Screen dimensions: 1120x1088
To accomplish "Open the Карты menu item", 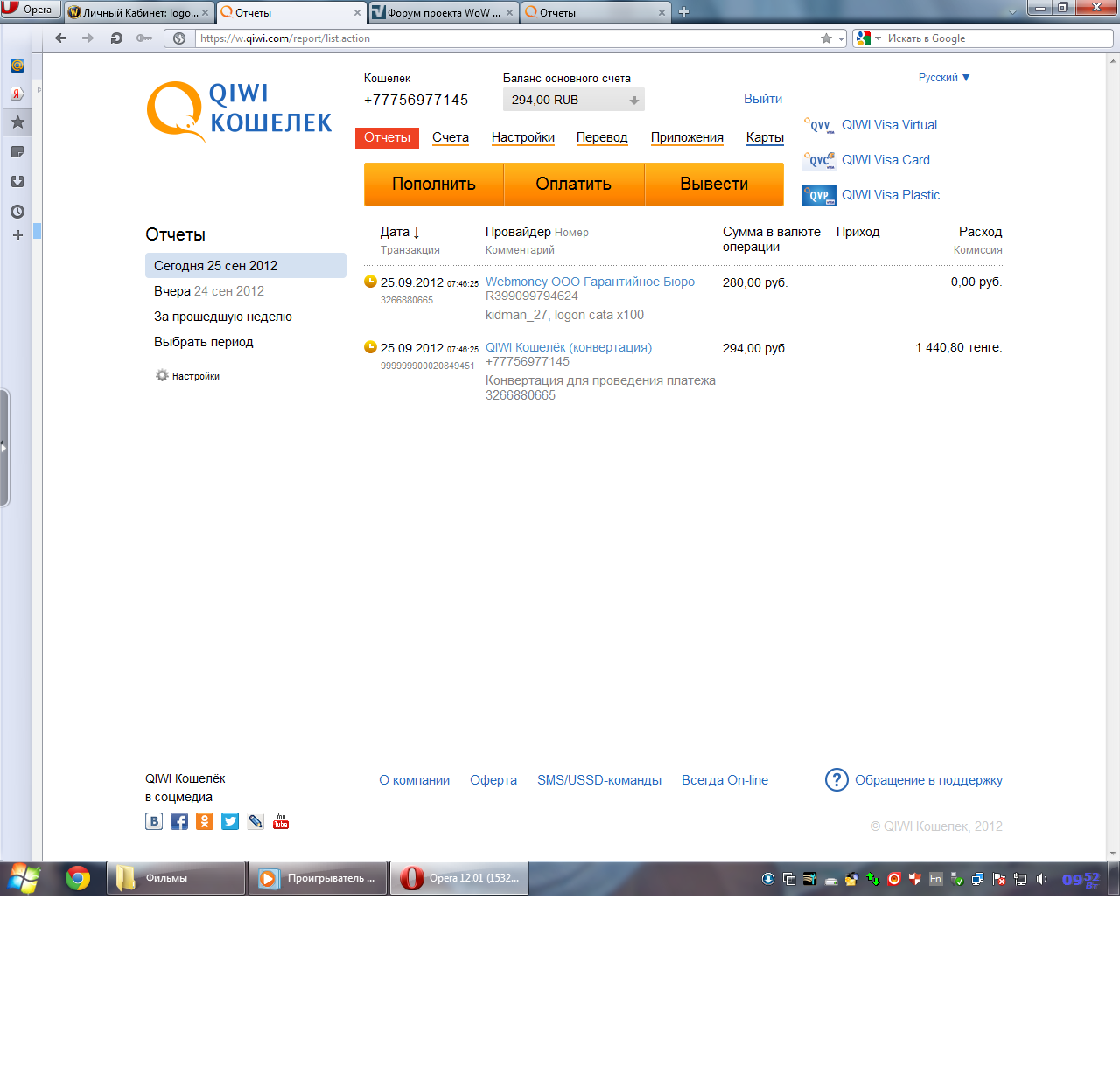I will [765, 137].
